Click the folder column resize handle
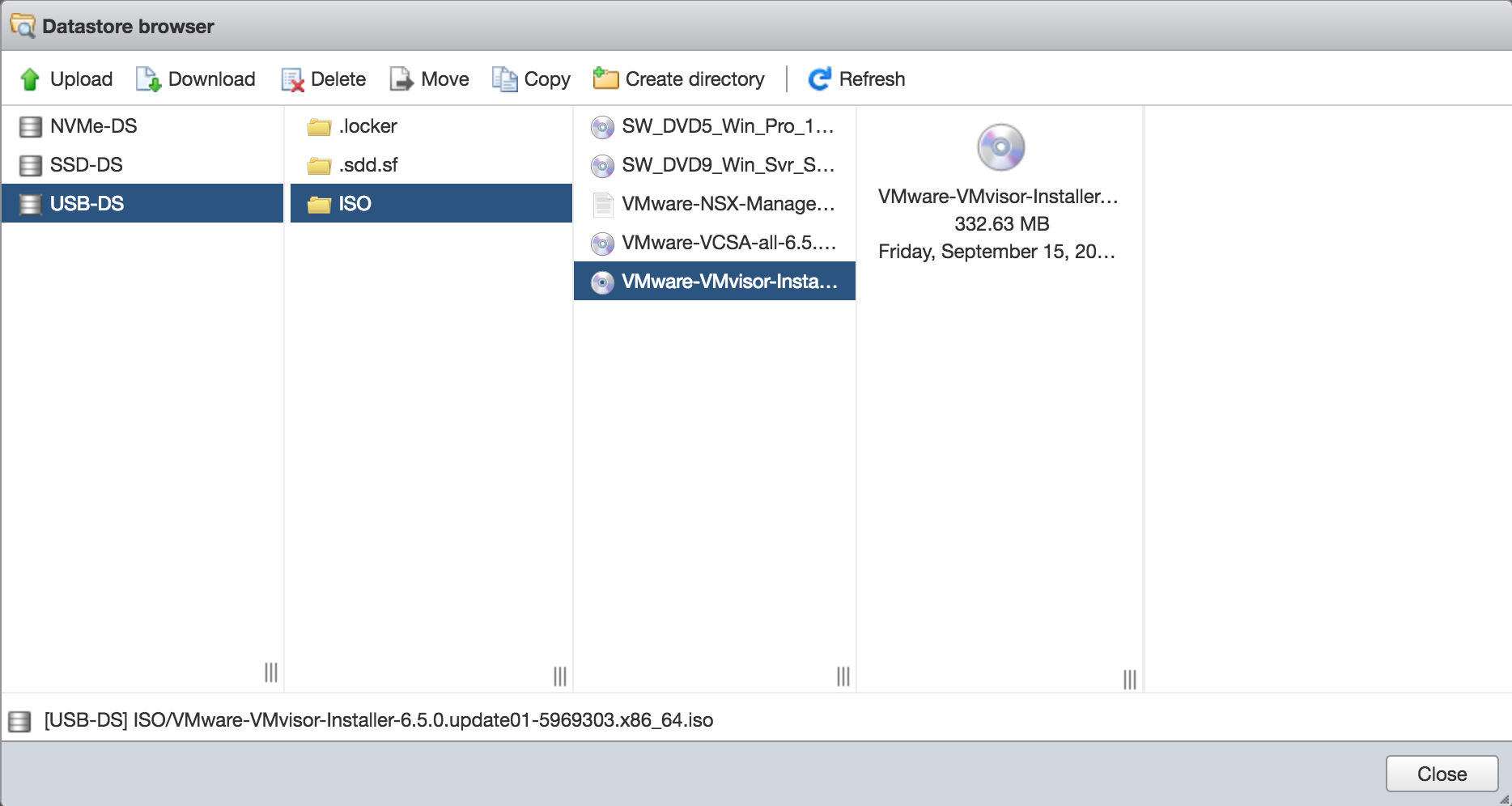 tap(560, 677)
